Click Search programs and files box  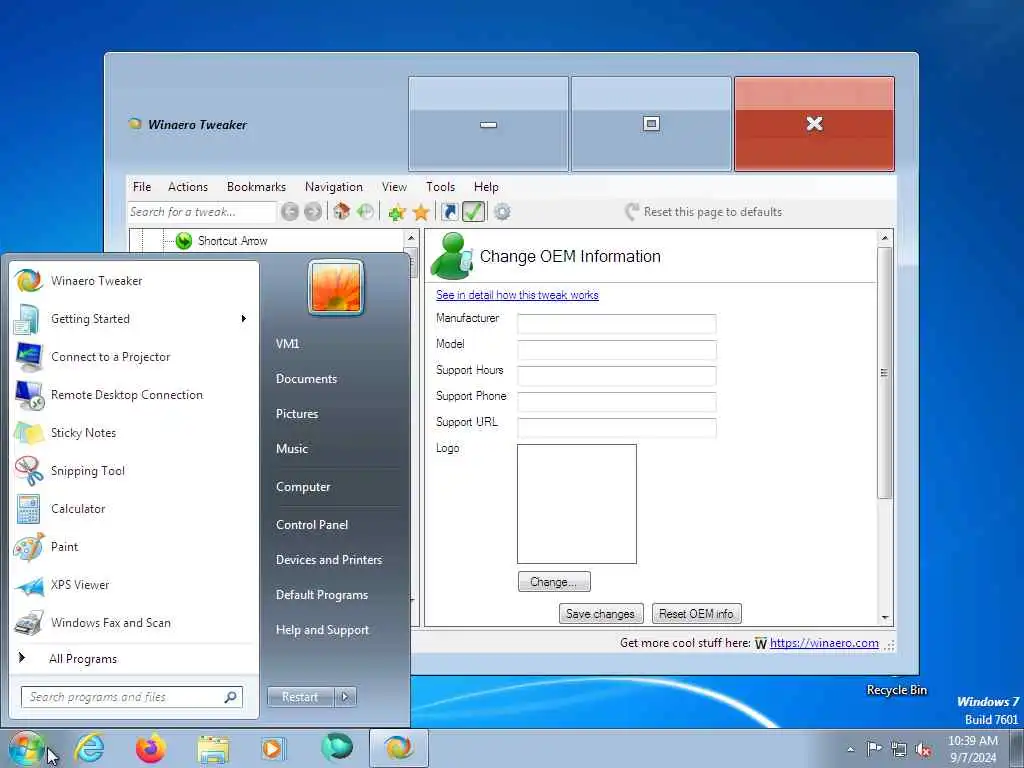tap(132, 697)
